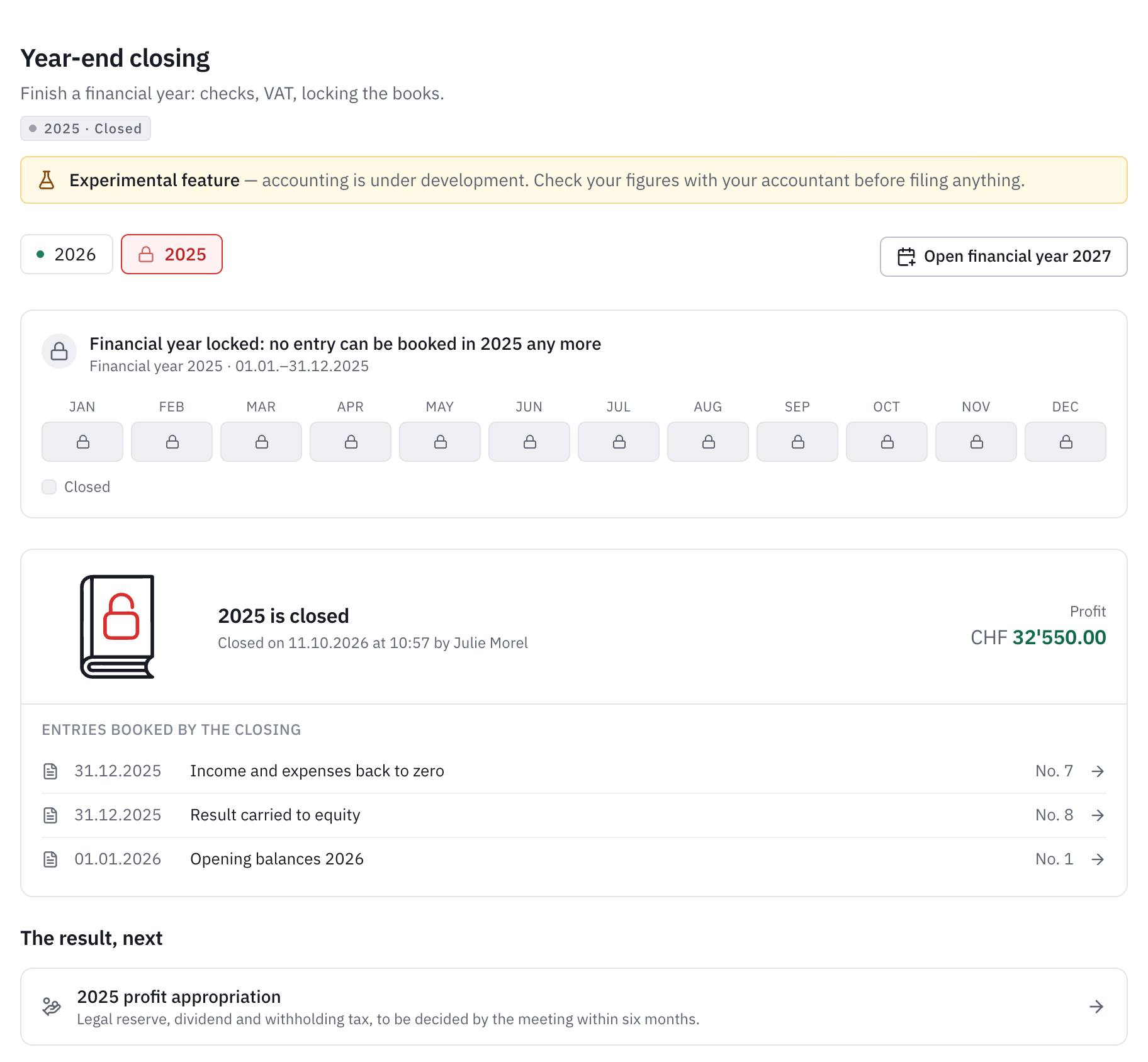Open Opening balances 2026 arrow
This screenshot has height=1062, width=1148.
pos(1098,859)
